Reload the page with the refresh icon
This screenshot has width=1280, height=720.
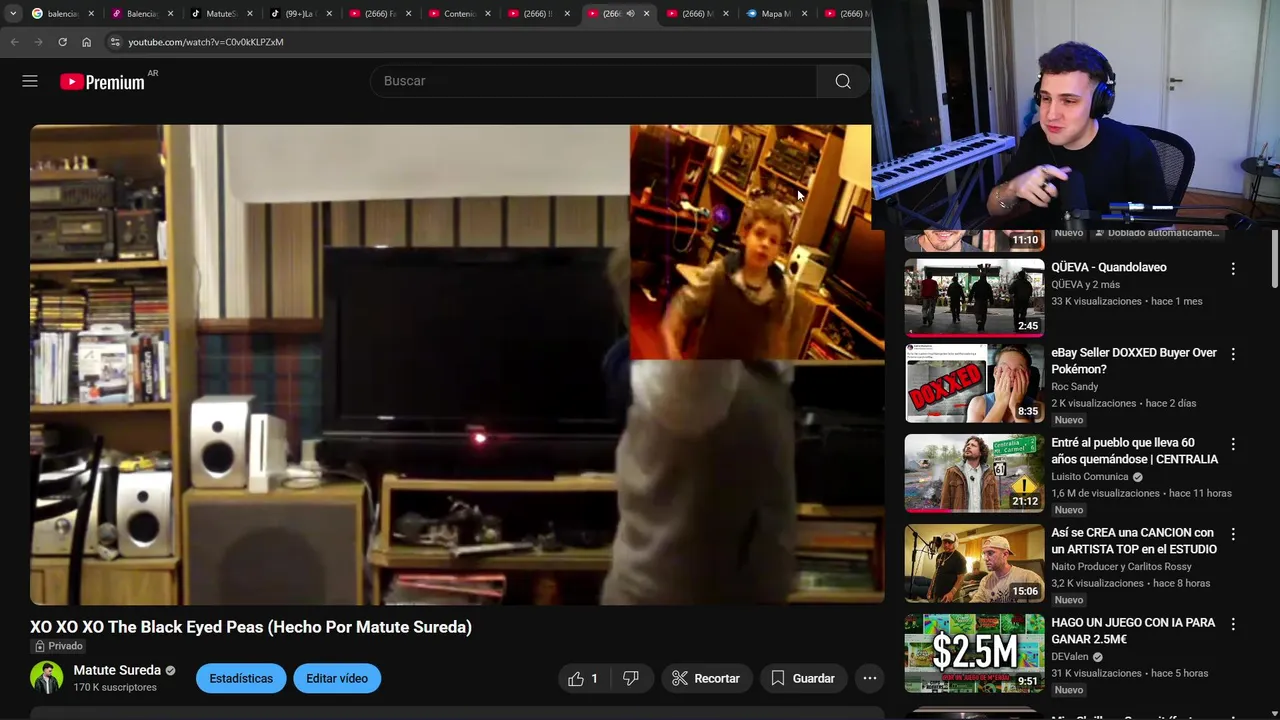click(x=62, y=42)
